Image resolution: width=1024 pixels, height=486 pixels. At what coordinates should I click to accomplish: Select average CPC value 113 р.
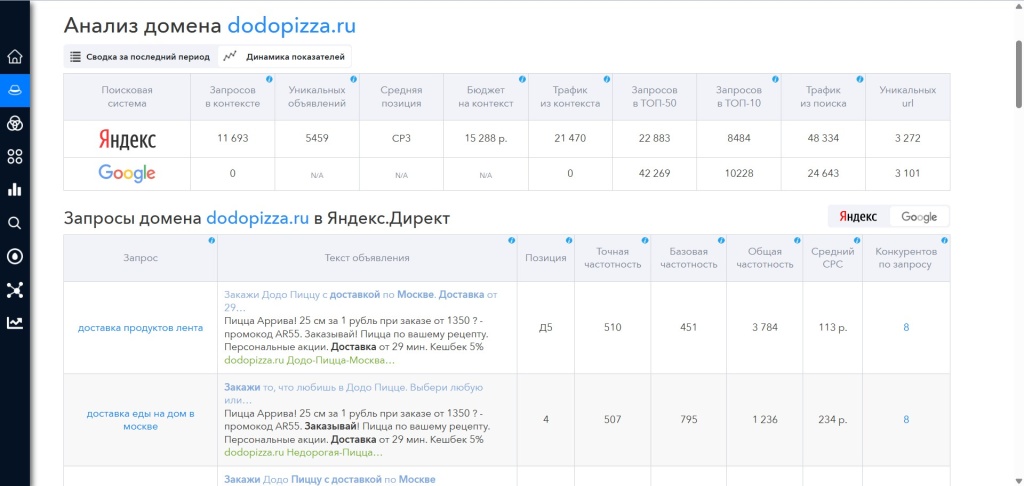tap(833, 328)
